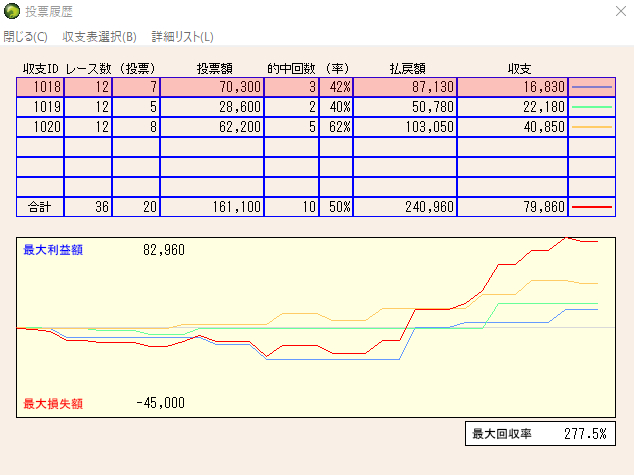Select the row with 収支ID 1019
634x475 pixels.
tap(40, 107)
